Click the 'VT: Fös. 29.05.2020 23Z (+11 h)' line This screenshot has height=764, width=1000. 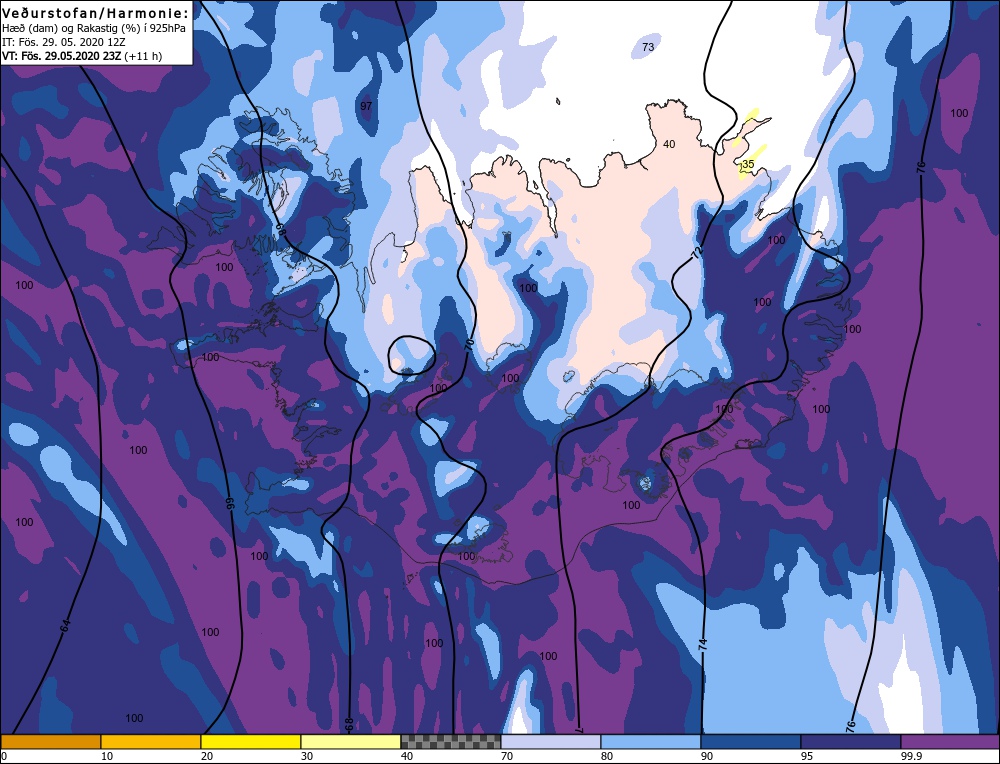[x=82, y=56]
